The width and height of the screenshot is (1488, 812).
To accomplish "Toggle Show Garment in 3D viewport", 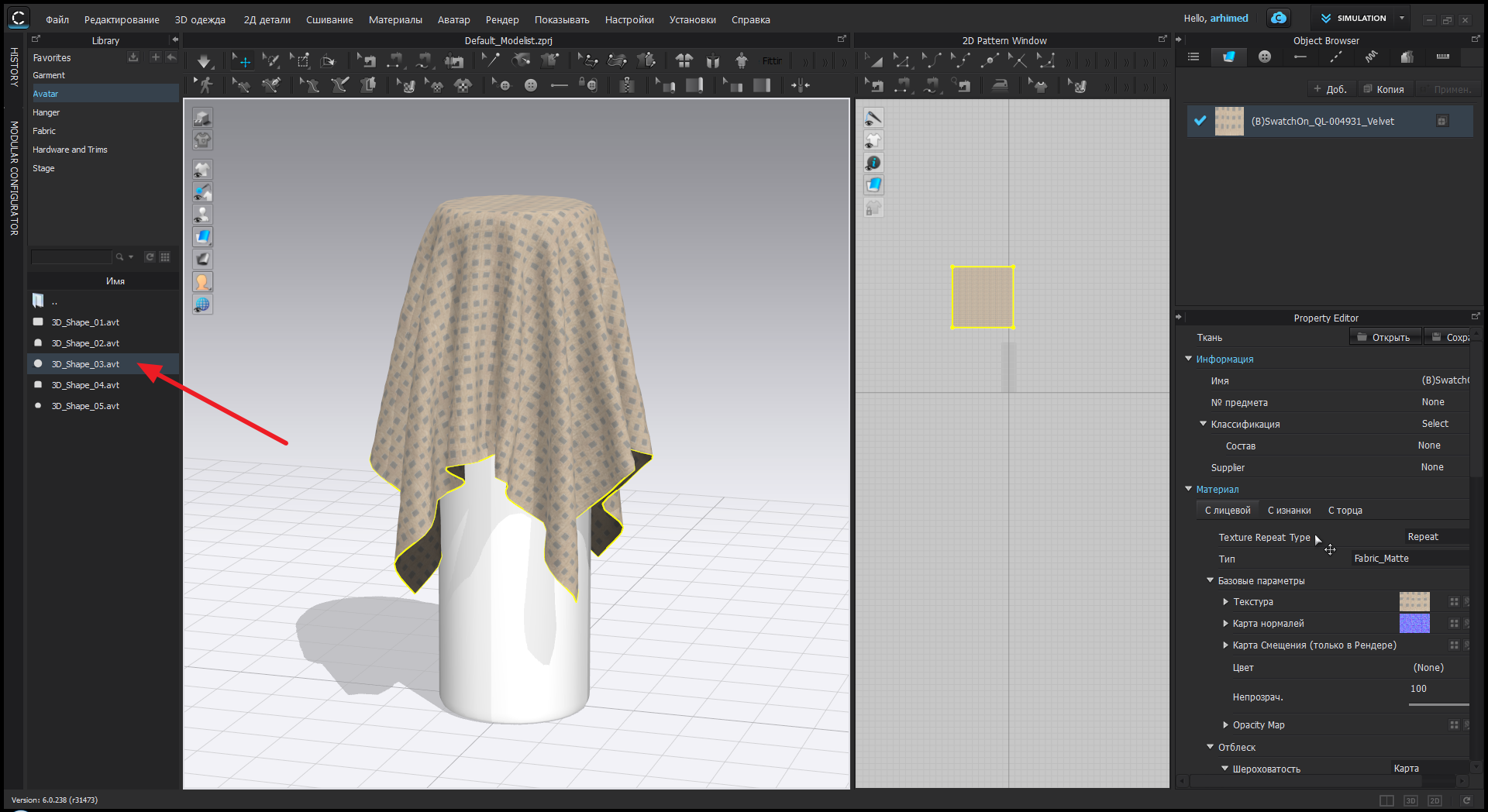I will (202, 170).
